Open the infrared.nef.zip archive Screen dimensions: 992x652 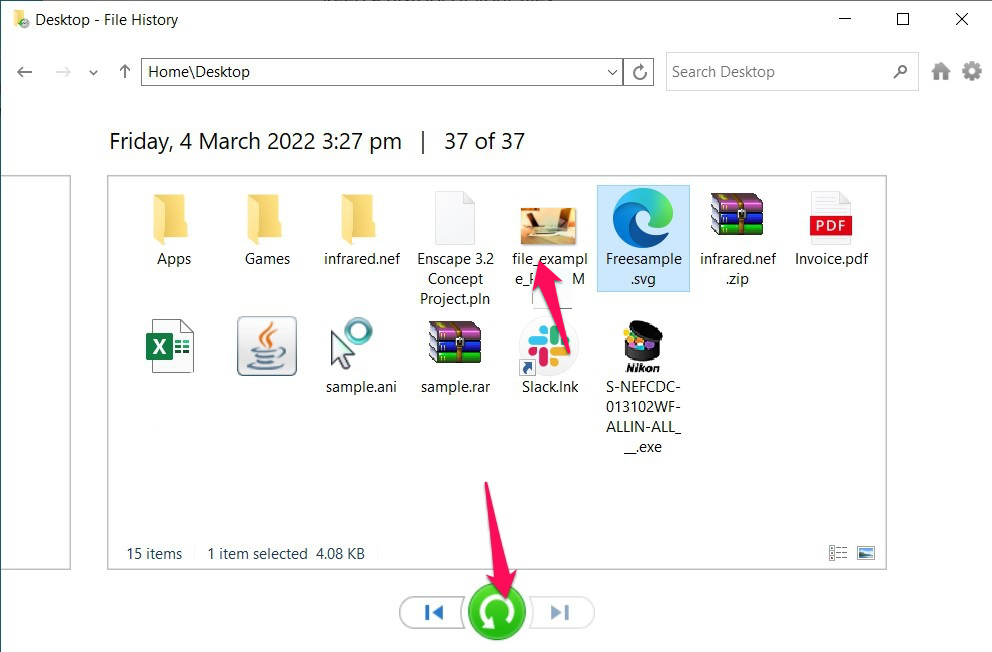(737, 213)
